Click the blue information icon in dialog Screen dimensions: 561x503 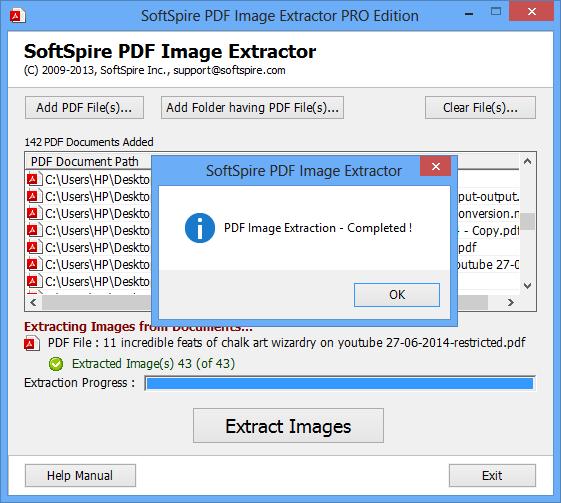pos(200,228)
